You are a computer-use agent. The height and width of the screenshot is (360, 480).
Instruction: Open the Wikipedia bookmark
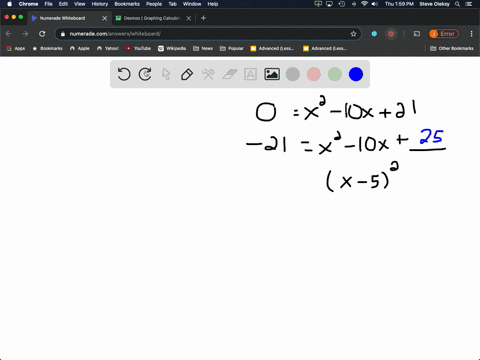pos(172,48)
